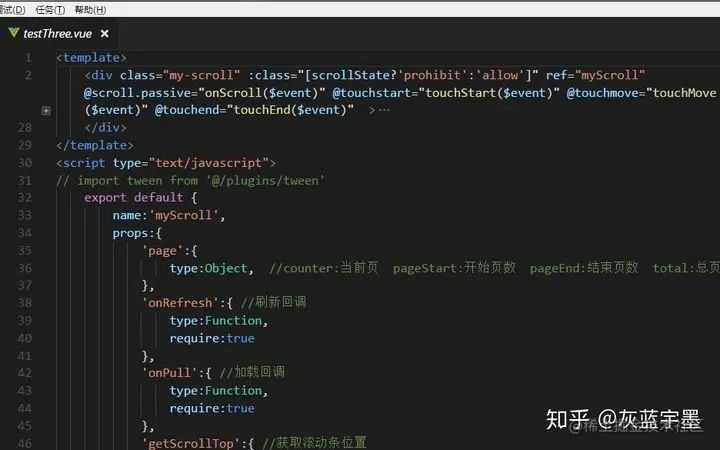720x450 pixels.
Task: Click the 'onPull' prop key
Action: [x=169, y=373]
